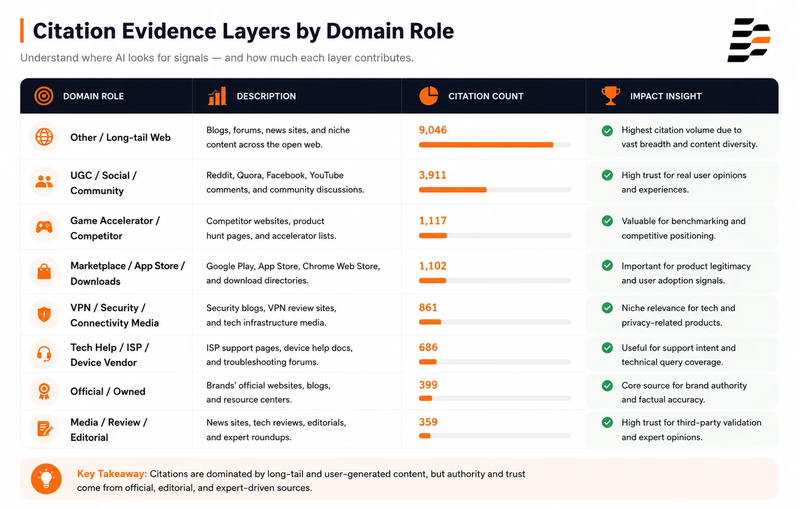The image size is (800, 509).
Task: Click the bar chart icon beside Description
Action: coord(217,95)
